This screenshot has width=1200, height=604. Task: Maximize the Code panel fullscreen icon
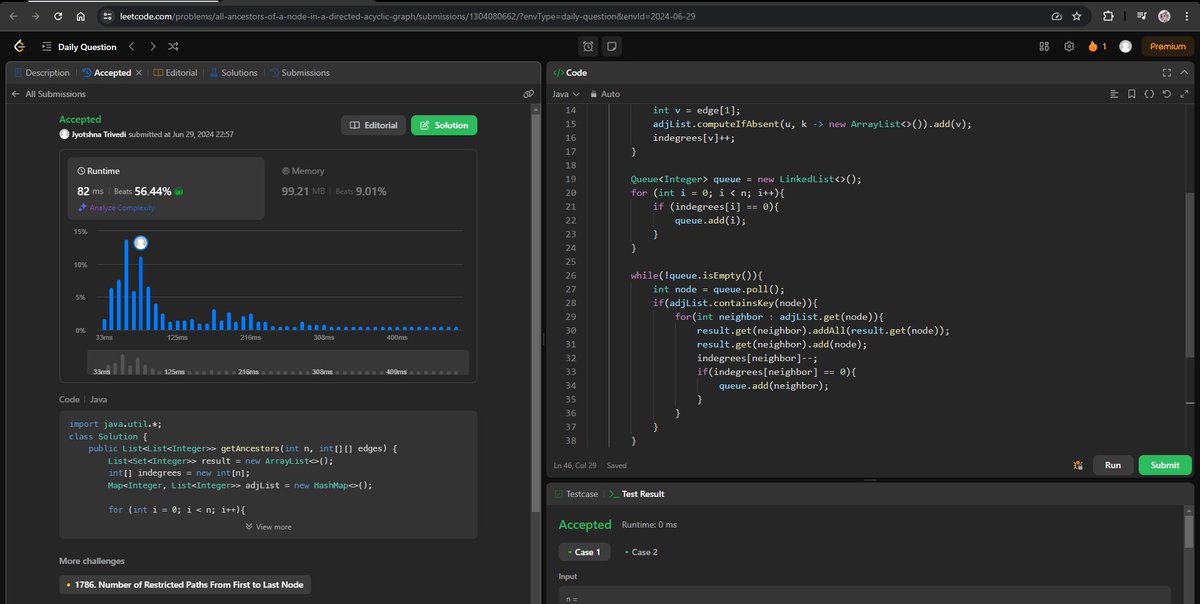(1167, 73)
